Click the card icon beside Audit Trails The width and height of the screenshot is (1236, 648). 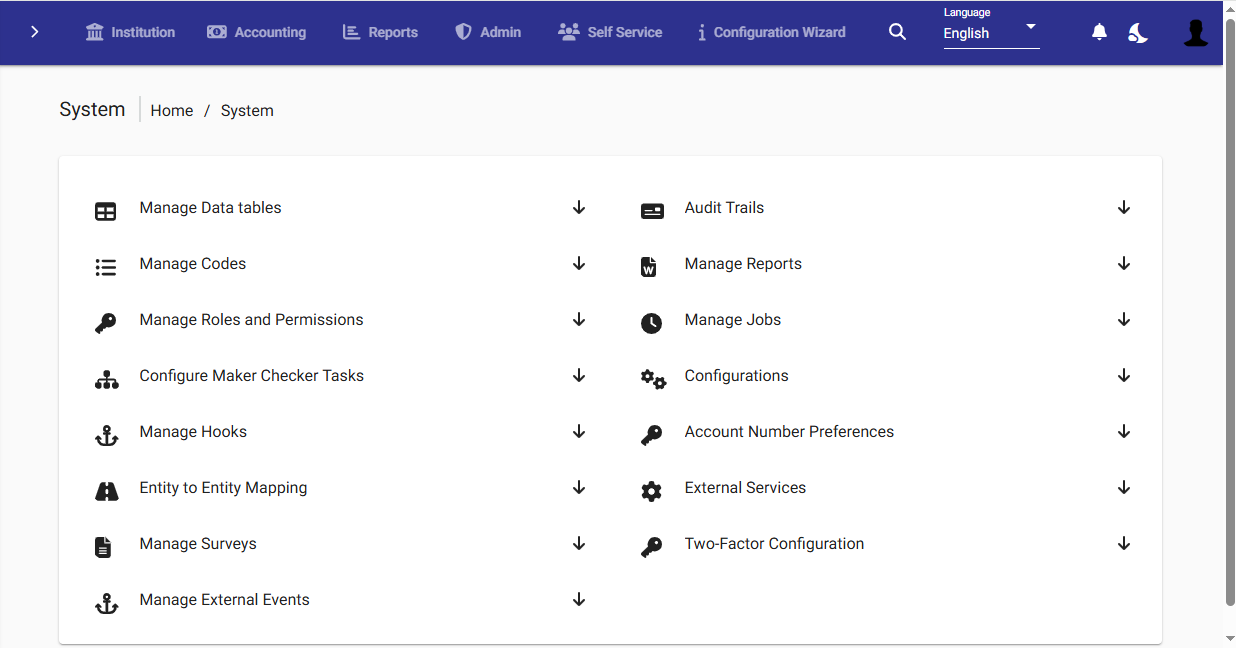coord(652,212)
